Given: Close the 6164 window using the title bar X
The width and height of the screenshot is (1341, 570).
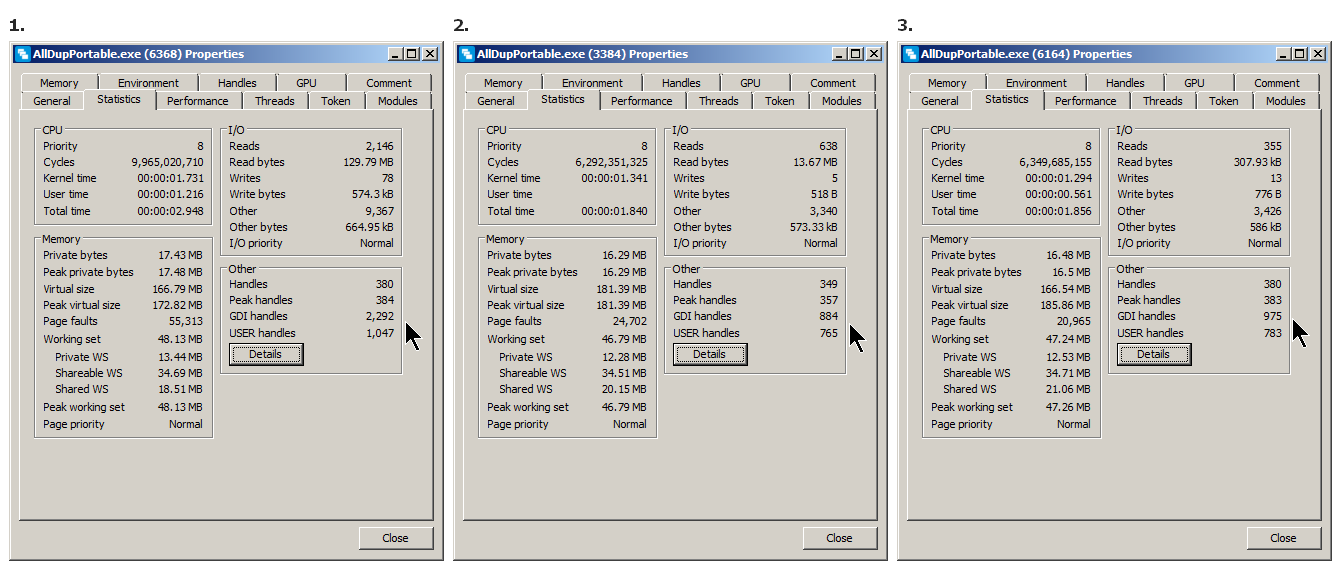Looking at the screenshot, I should (1317, 54).
